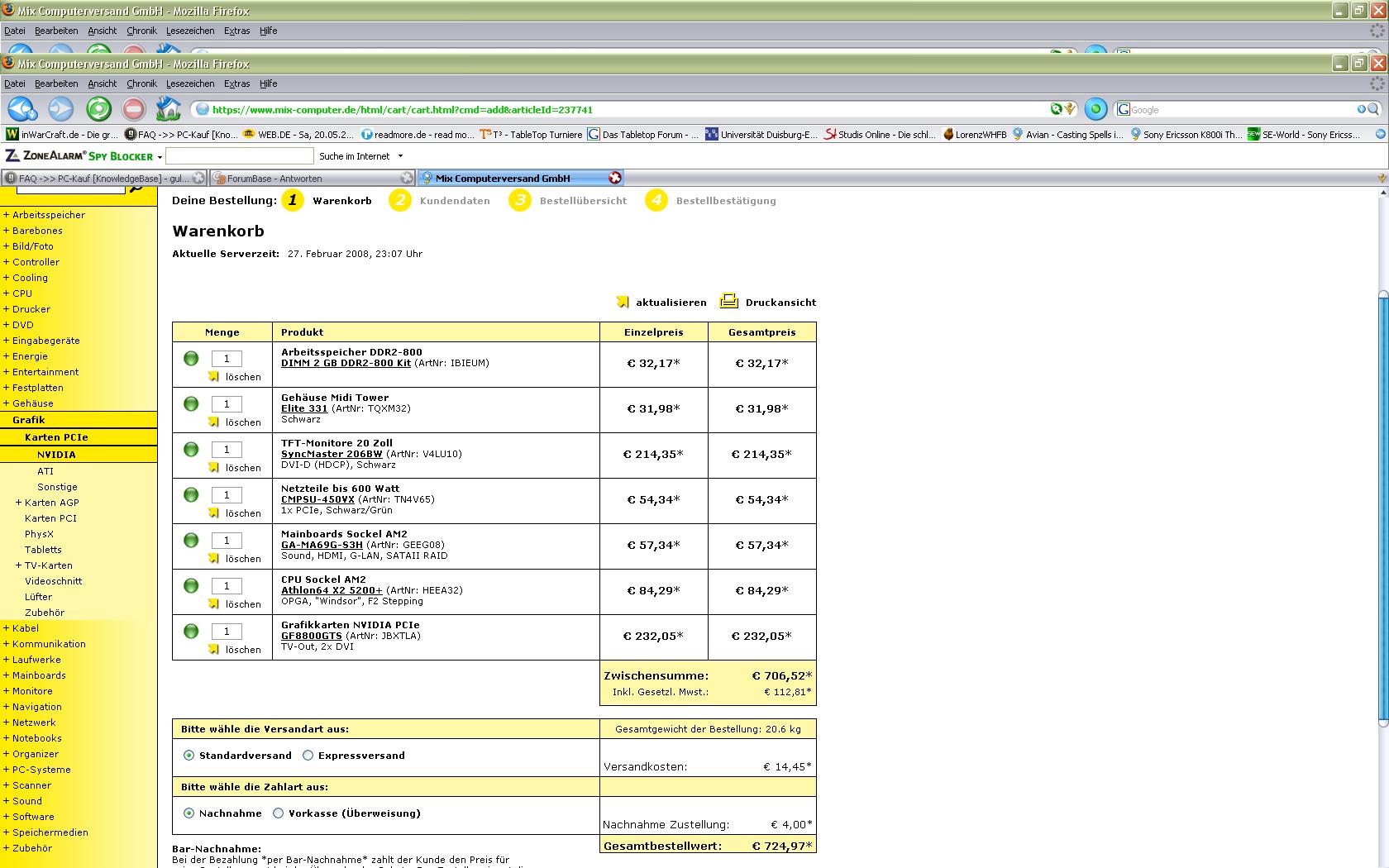Viewport: 1389px width, 868px height.
Task: Click the printer icon for Druckansicht
Action: tap(728, 301)
